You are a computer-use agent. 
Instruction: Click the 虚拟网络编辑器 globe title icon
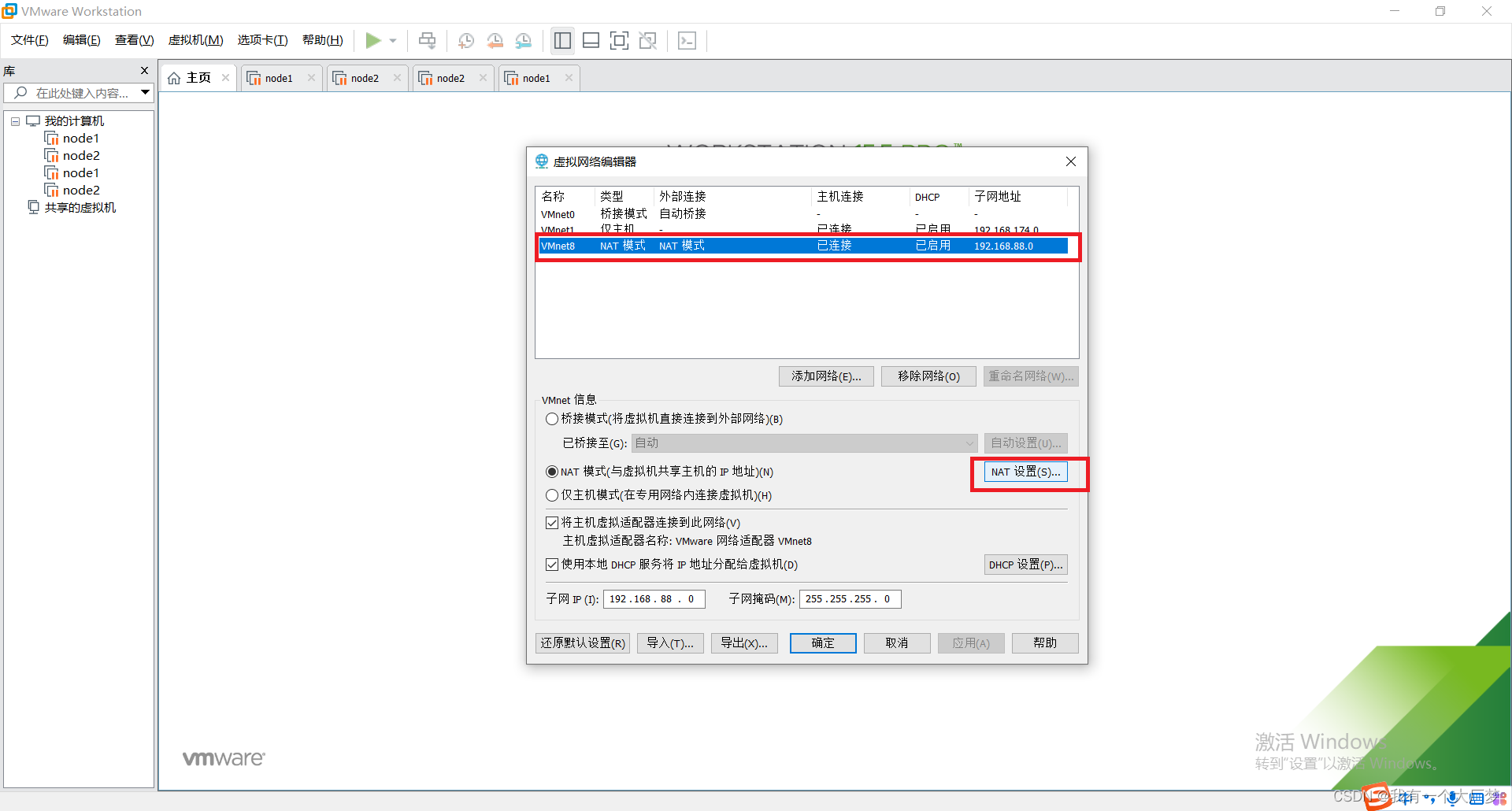coord(542,161)
